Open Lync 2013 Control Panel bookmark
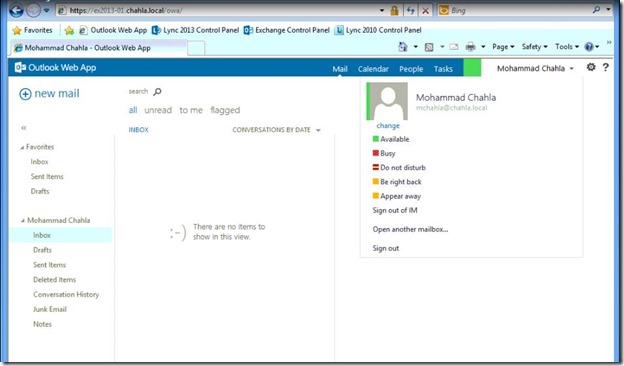 coord(195,30)
